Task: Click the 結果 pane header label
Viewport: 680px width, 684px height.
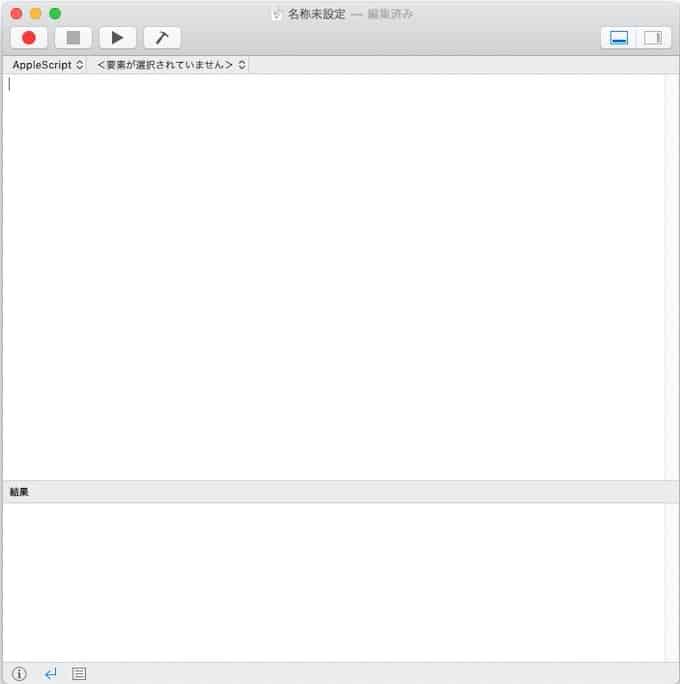Action: (19, 492)
